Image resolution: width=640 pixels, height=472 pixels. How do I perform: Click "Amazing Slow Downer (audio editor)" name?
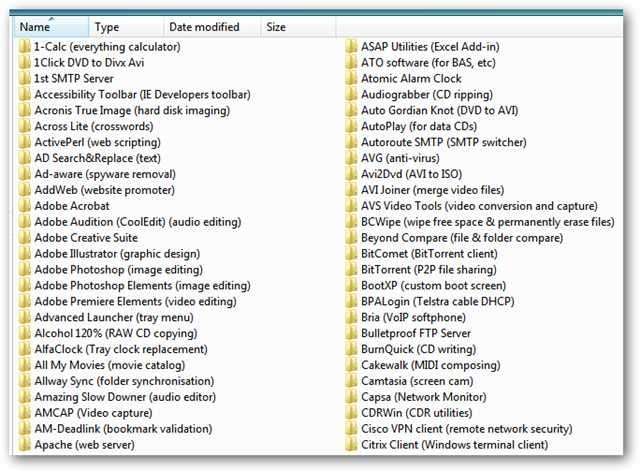[x=125, y=397]
